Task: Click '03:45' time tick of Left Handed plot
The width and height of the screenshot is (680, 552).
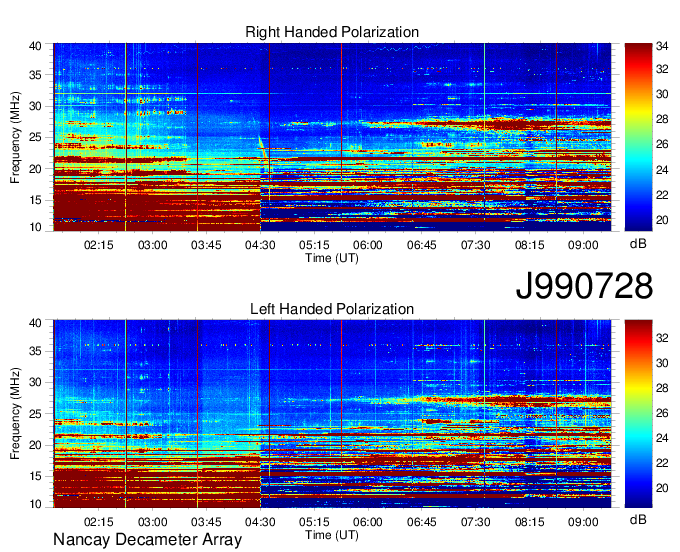Action: point(206,522)
